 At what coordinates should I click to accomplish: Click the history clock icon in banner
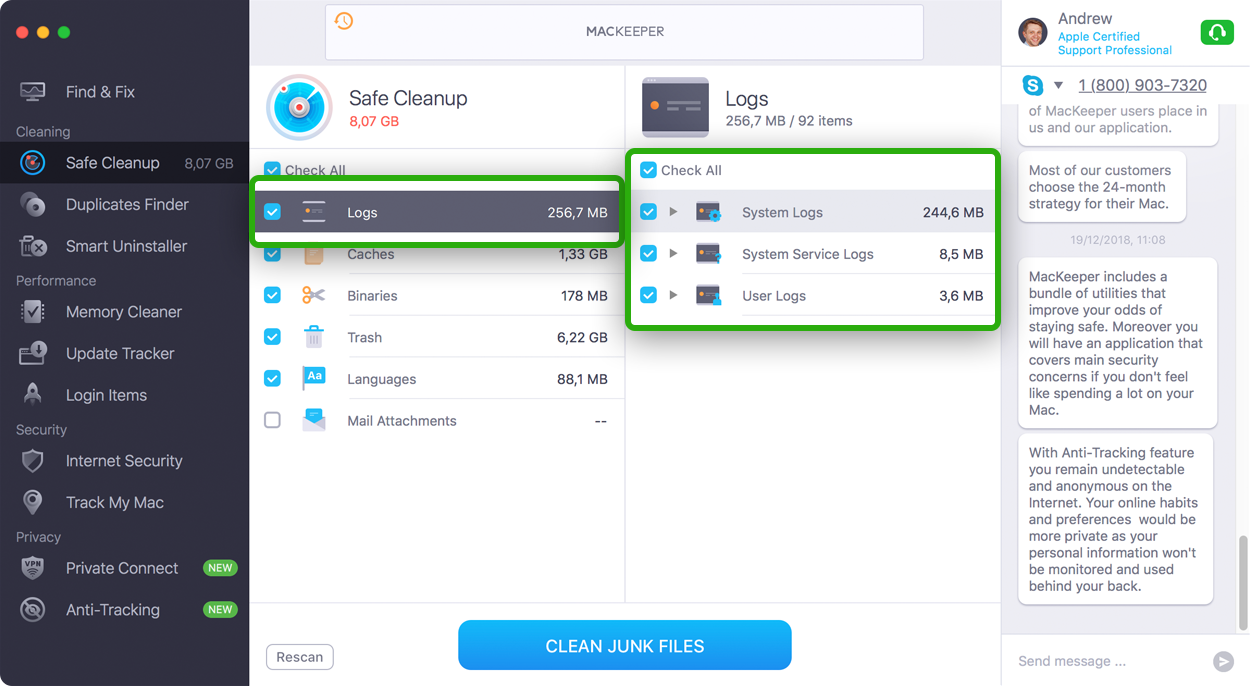pos(344,21)
